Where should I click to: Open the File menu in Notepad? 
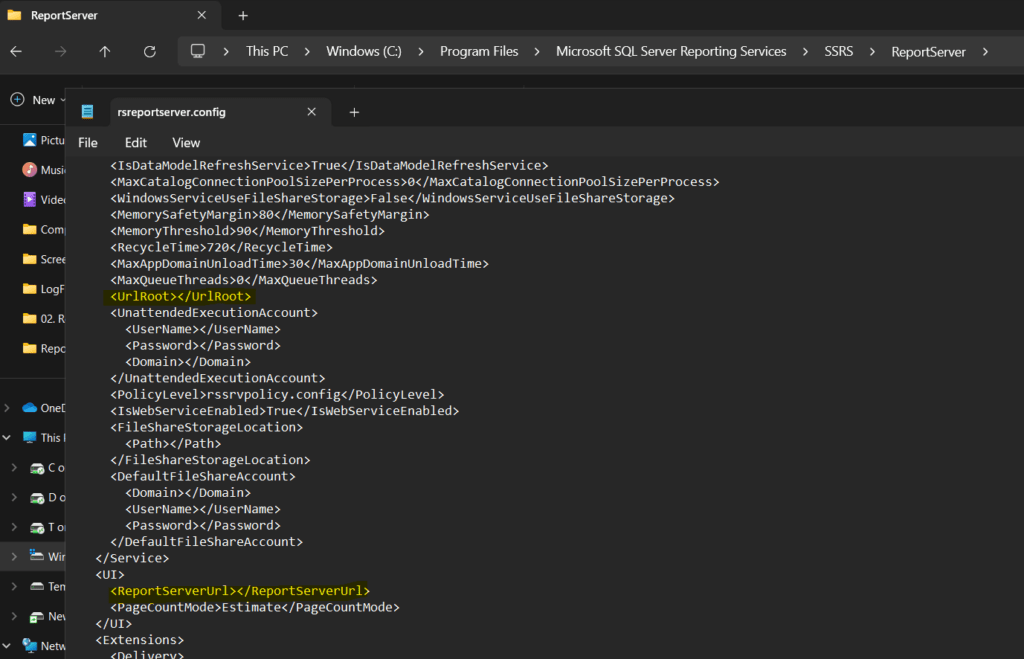coord(88,142)
